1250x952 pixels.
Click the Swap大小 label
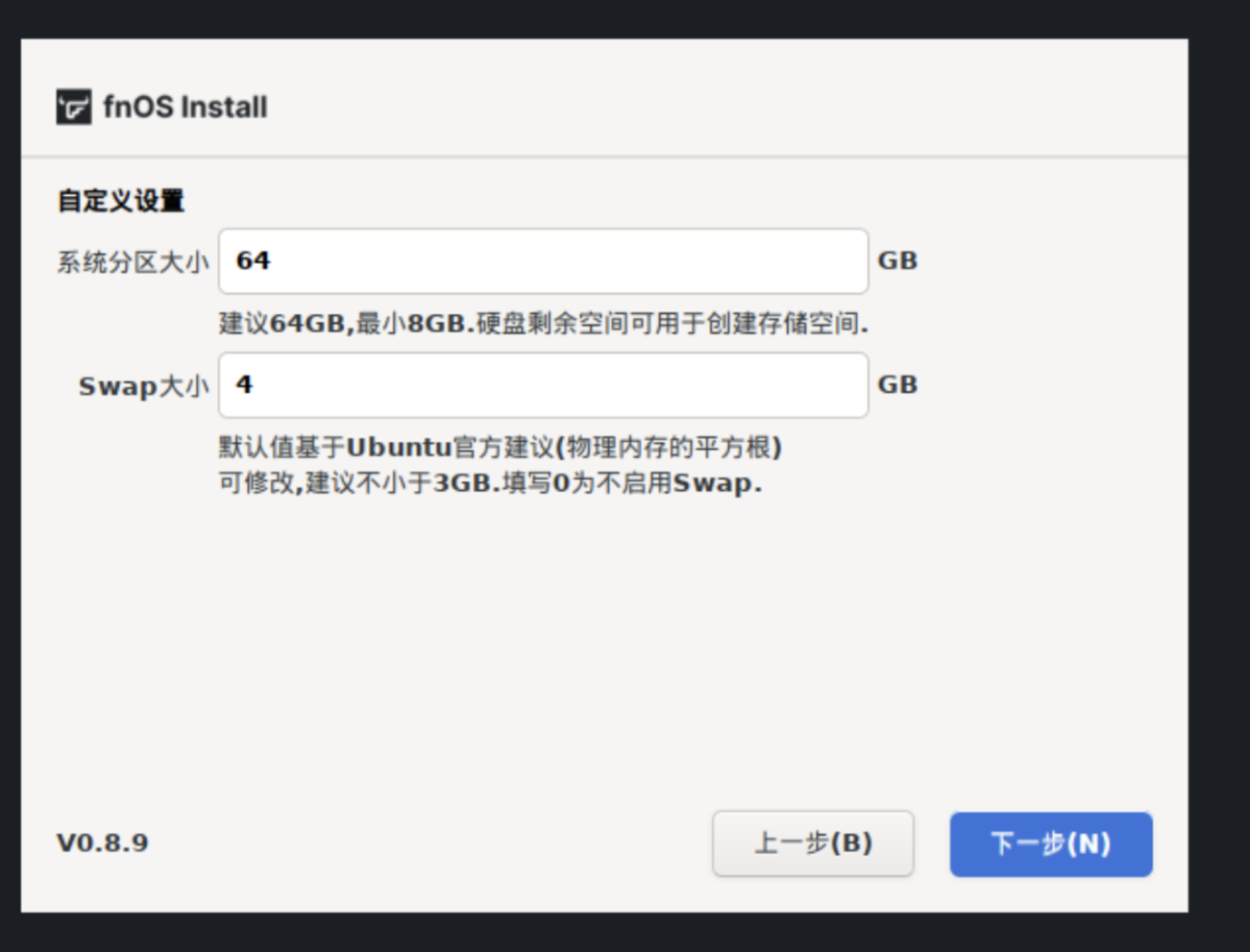[143, 386]
